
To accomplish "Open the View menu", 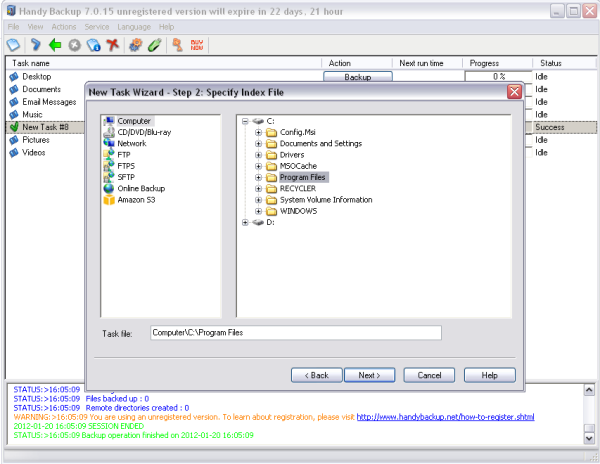I will tap(35, 27).
